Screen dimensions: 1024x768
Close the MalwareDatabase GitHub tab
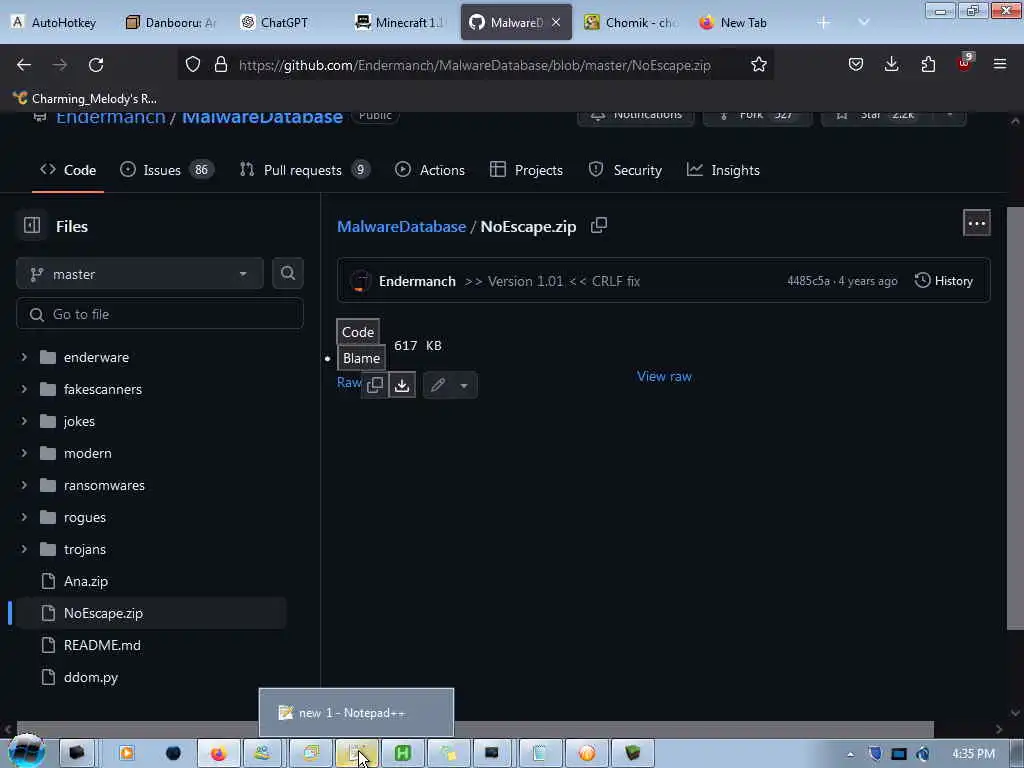556,23
